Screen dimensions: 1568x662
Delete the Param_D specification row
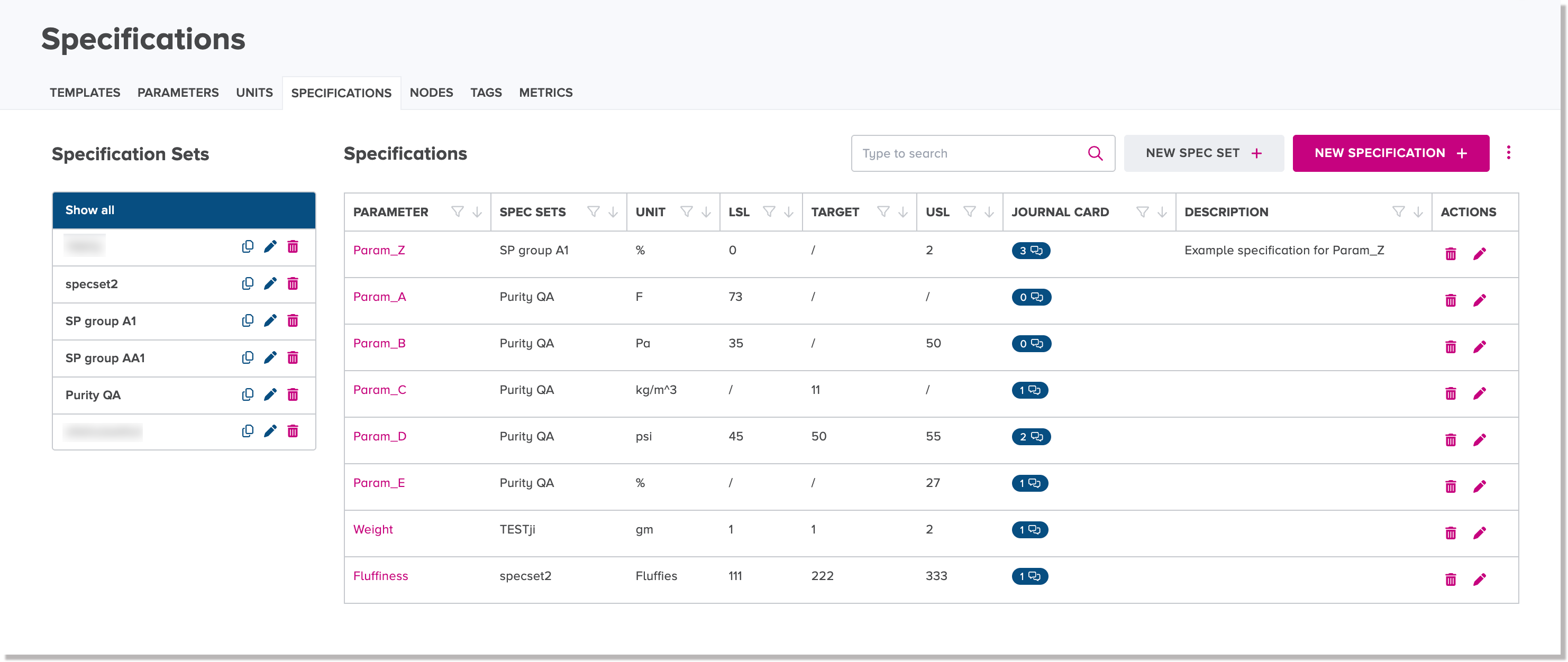point(1451,440)
